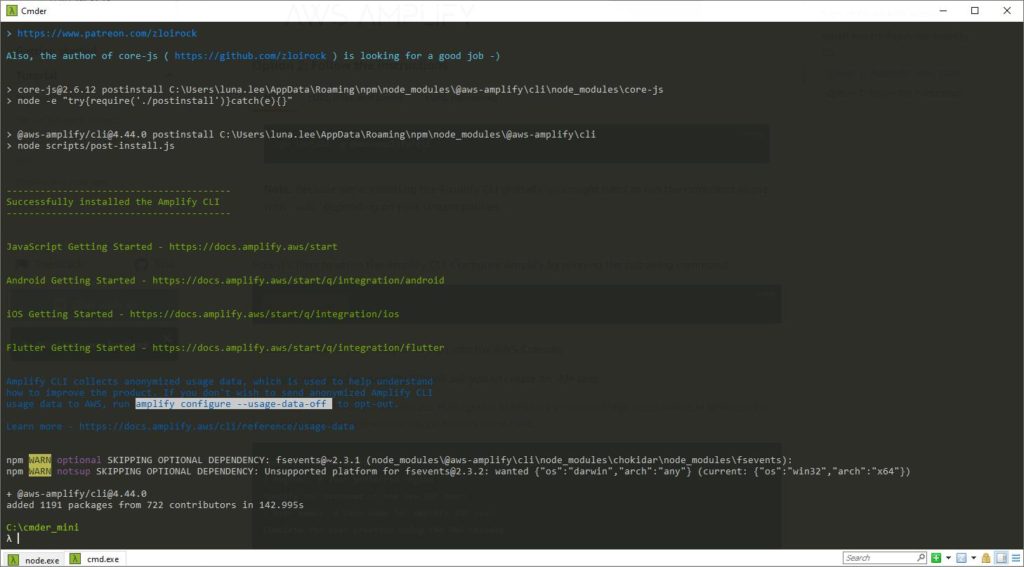Click the lambda prompt input line

click(13, 538)
